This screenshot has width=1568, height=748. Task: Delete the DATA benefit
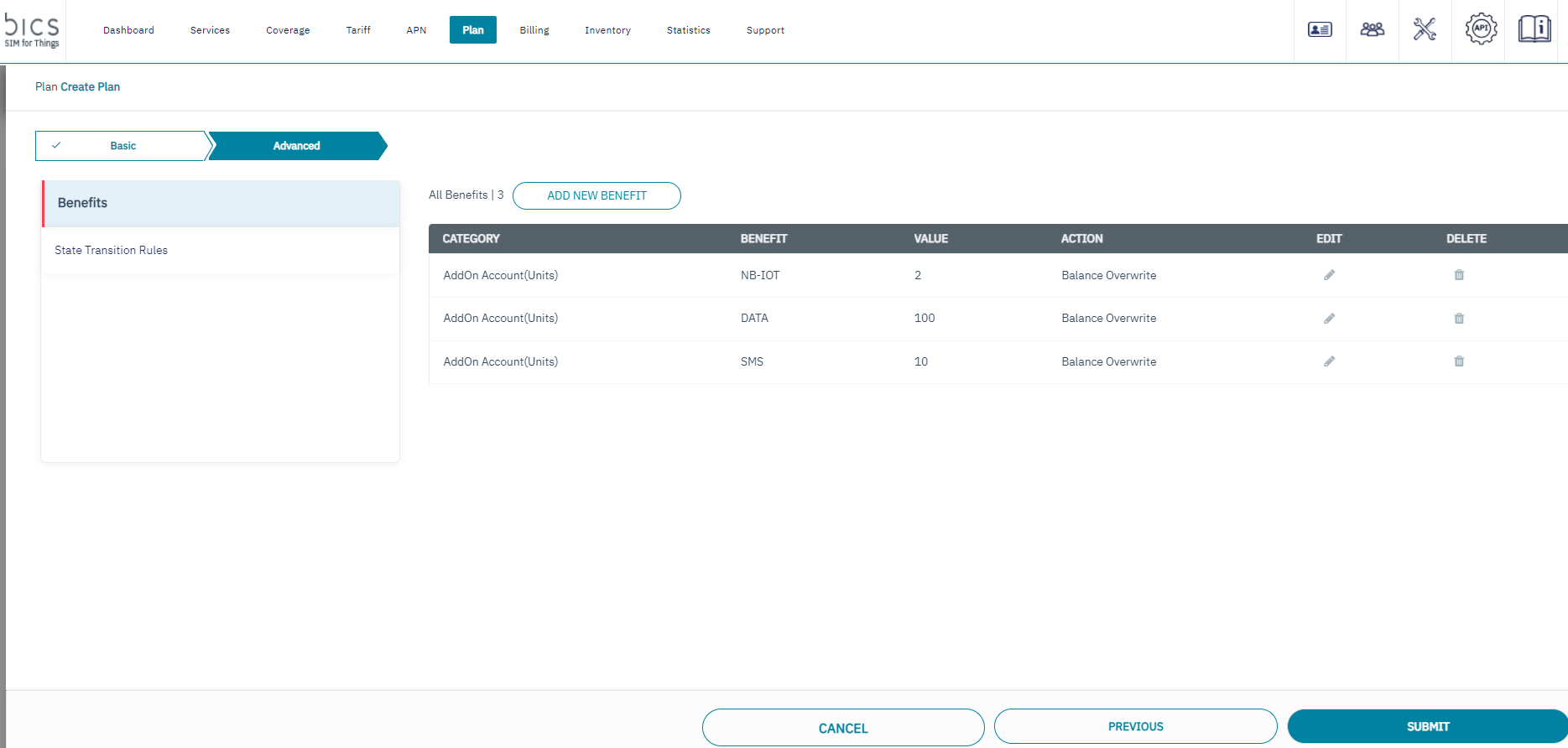point(1459,319)
